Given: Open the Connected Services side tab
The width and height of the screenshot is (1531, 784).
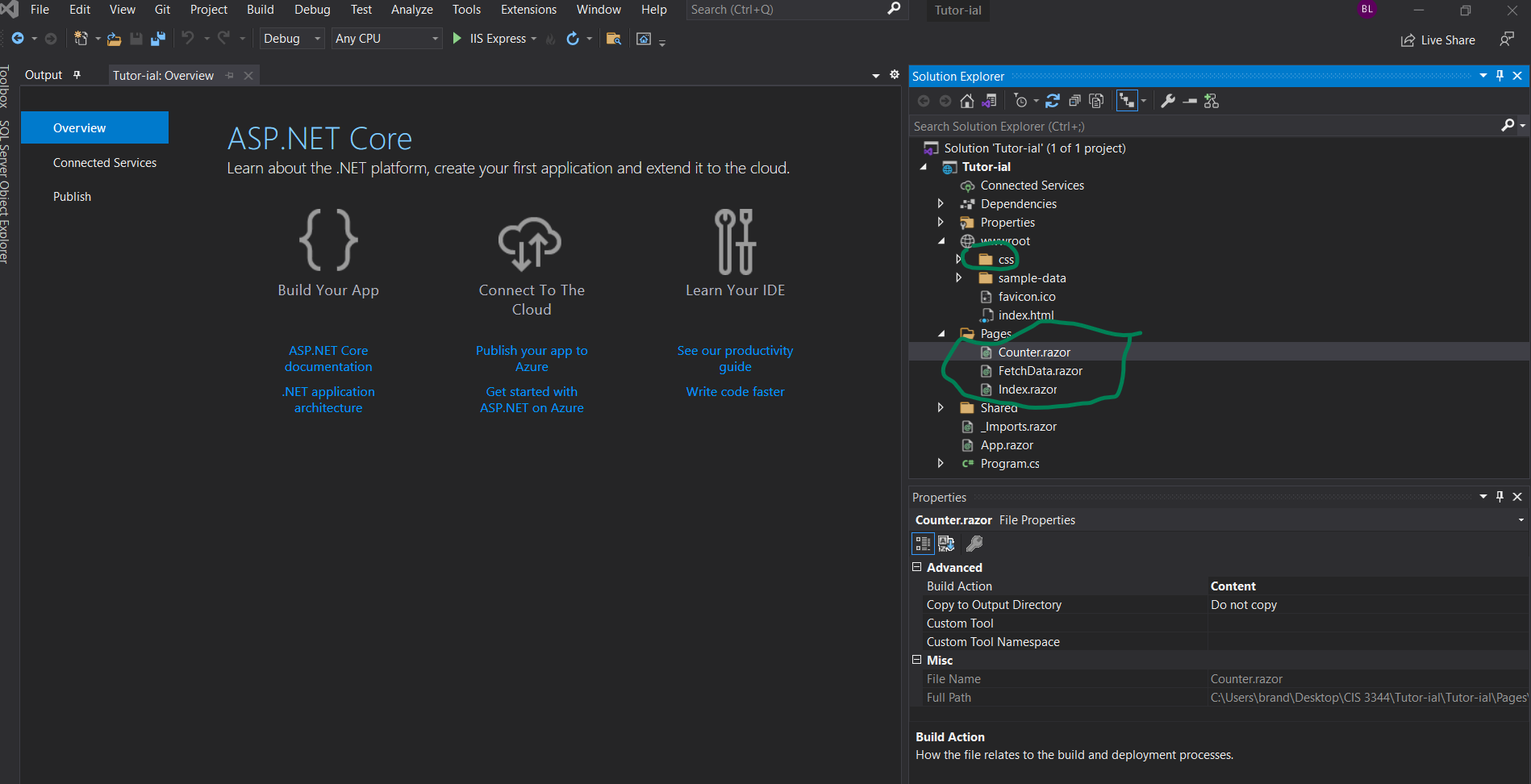Looking at the screenshot, I should coord(105,163).
